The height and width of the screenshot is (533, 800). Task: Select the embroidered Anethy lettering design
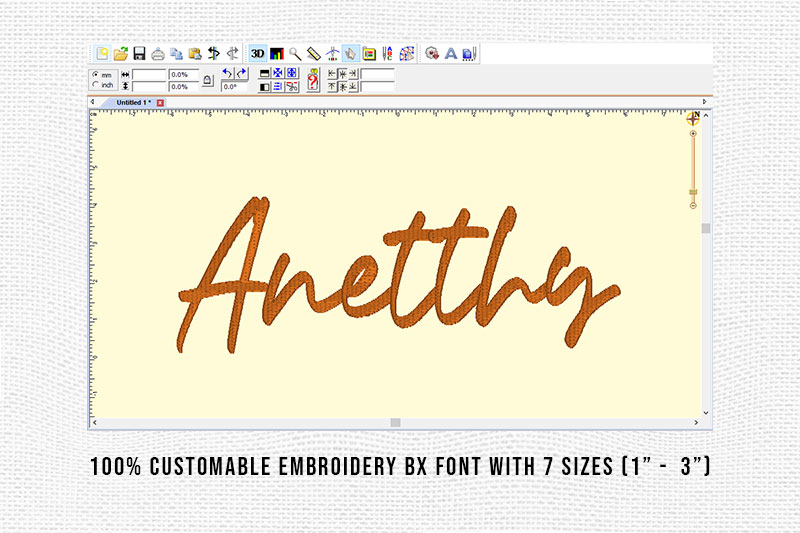398,275
